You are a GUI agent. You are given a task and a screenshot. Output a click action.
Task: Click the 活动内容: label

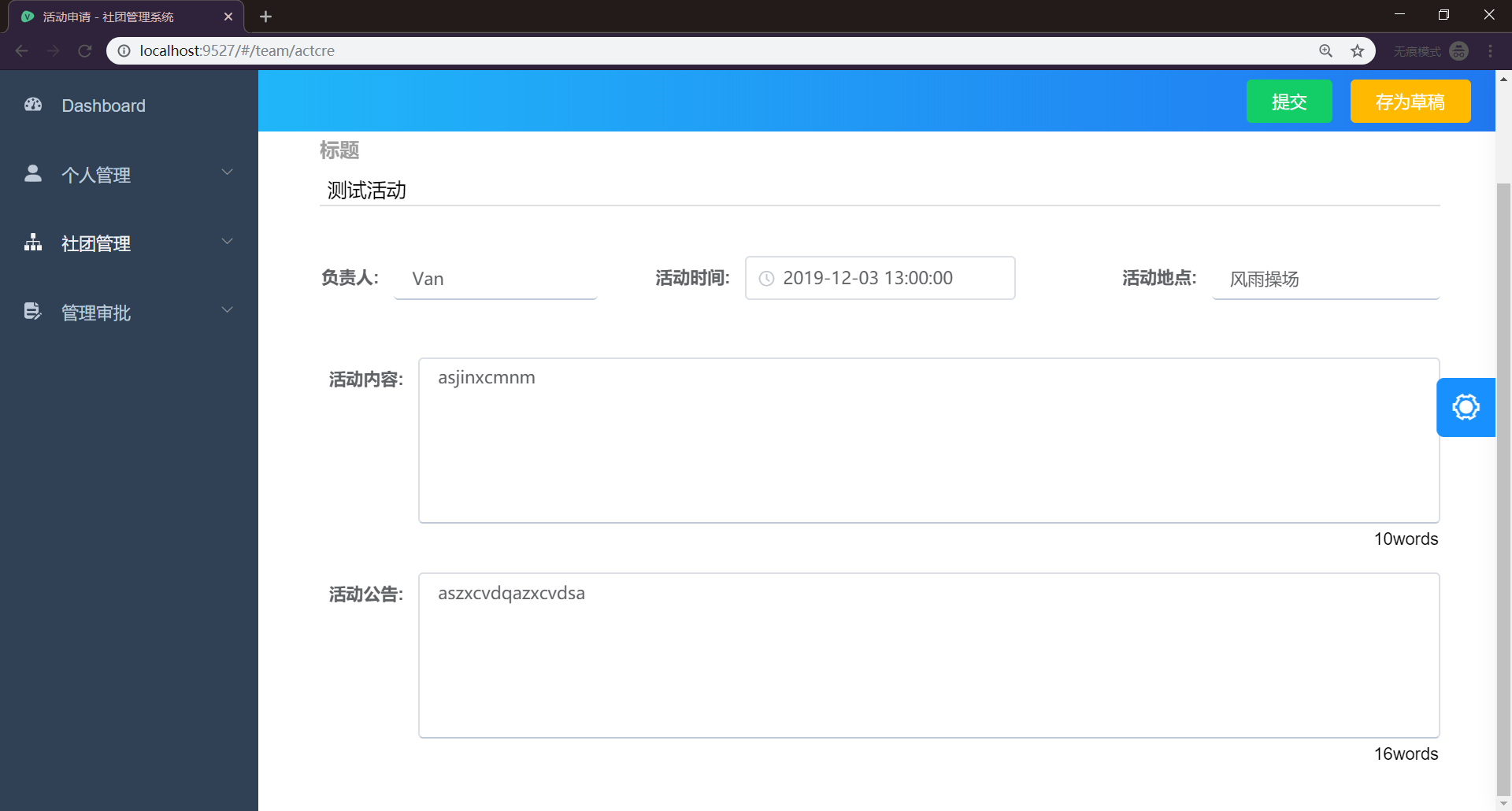(366, 380)
